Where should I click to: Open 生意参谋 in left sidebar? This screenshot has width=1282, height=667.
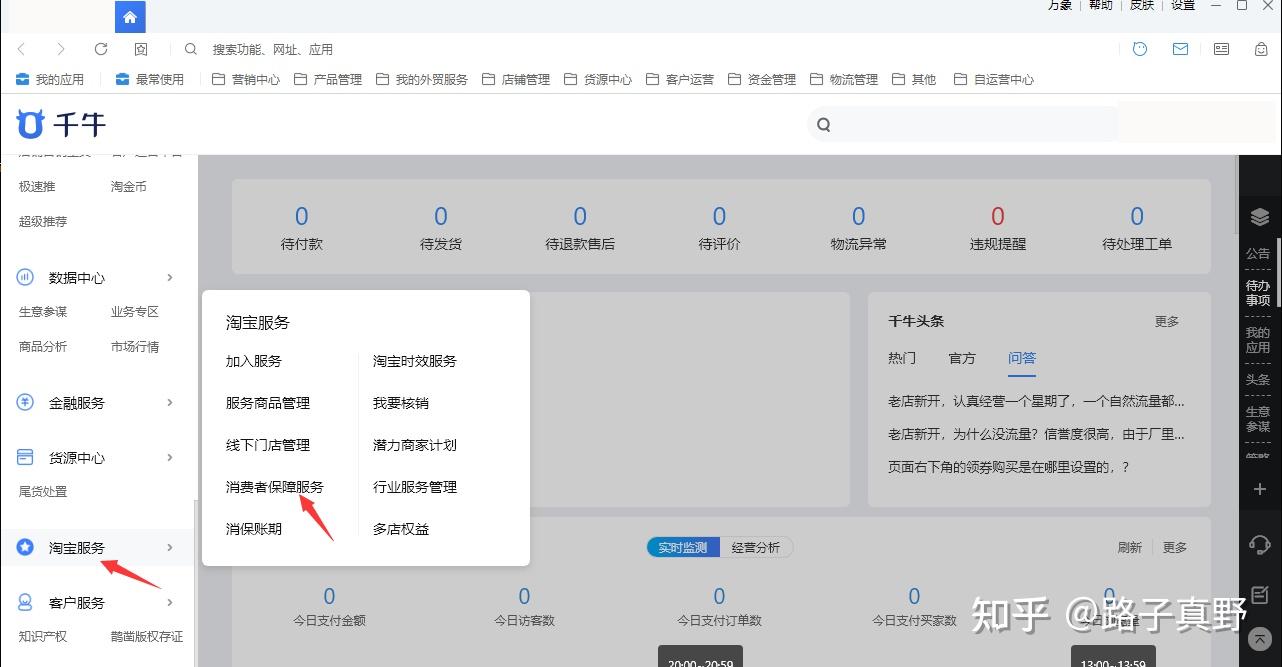click(x=43, y=312)
